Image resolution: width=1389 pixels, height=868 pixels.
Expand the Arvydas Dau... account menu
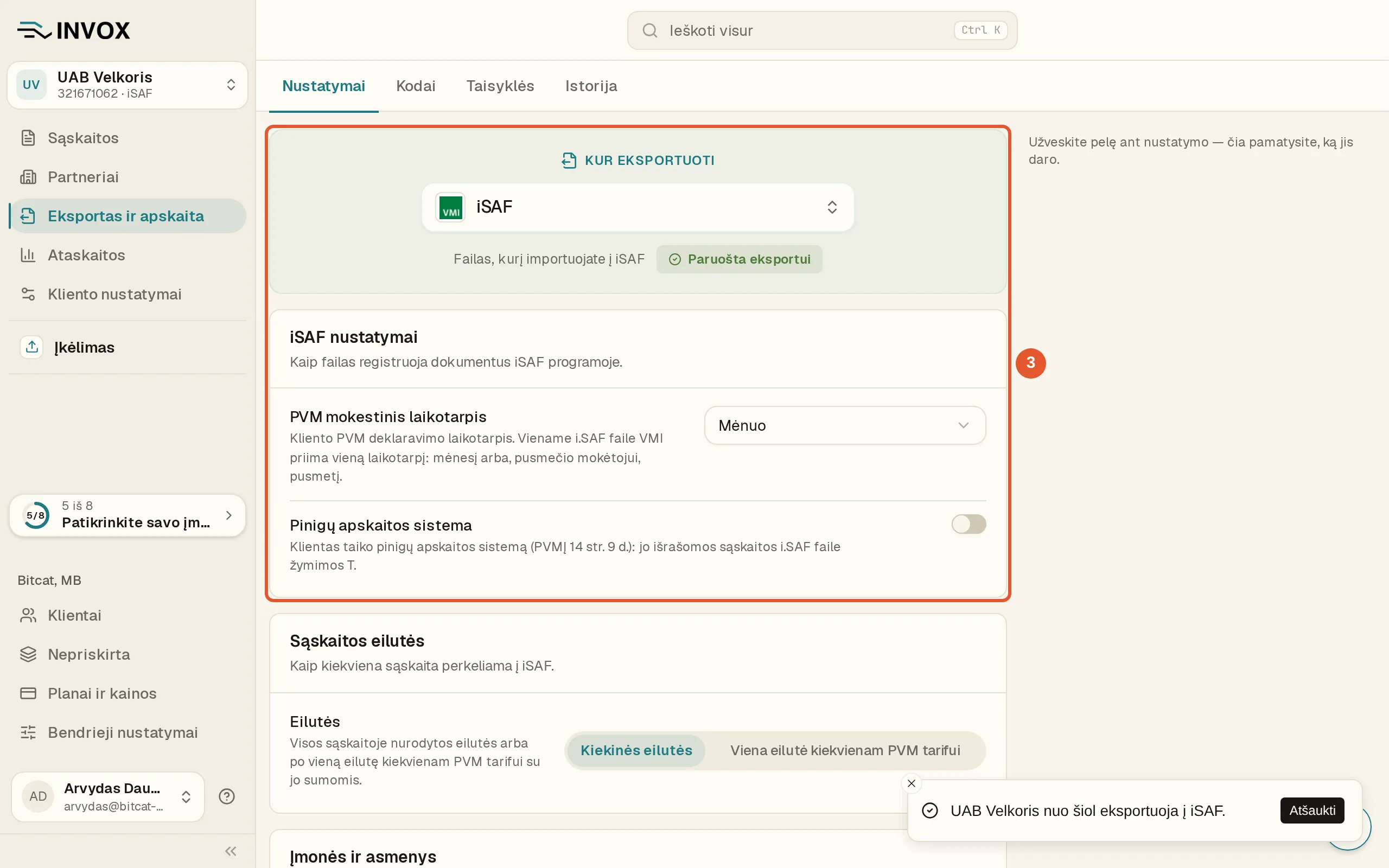tap(108, 796)
